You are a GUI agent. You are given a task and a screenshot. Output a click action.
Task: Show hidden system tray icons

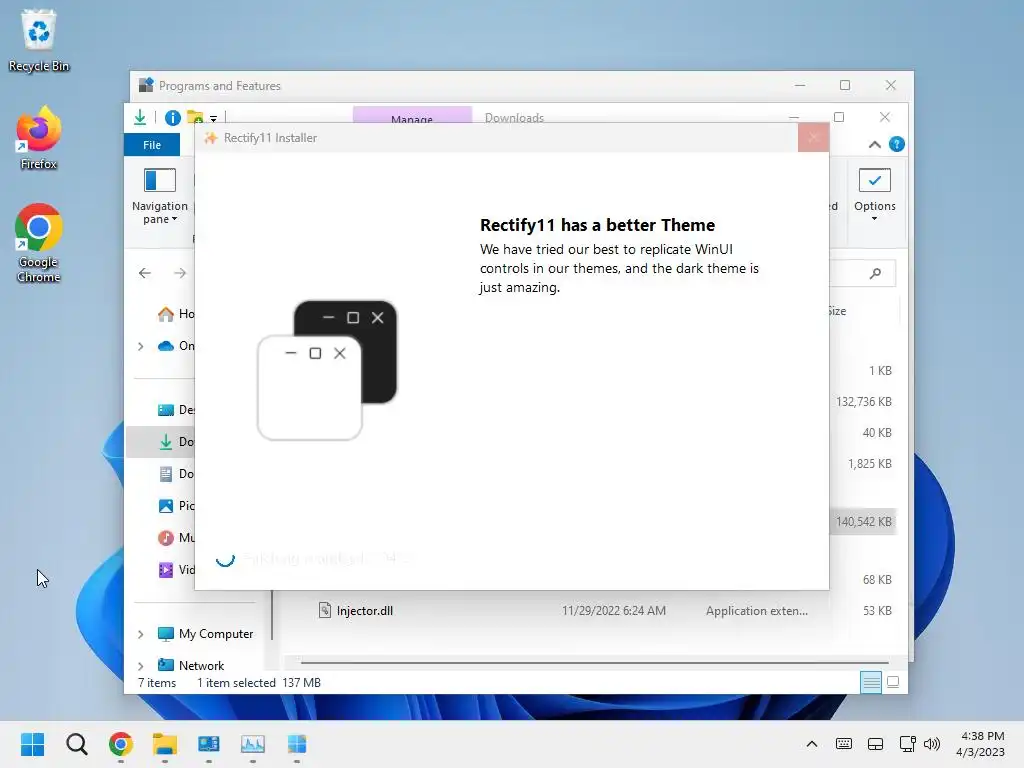(812, 744)
